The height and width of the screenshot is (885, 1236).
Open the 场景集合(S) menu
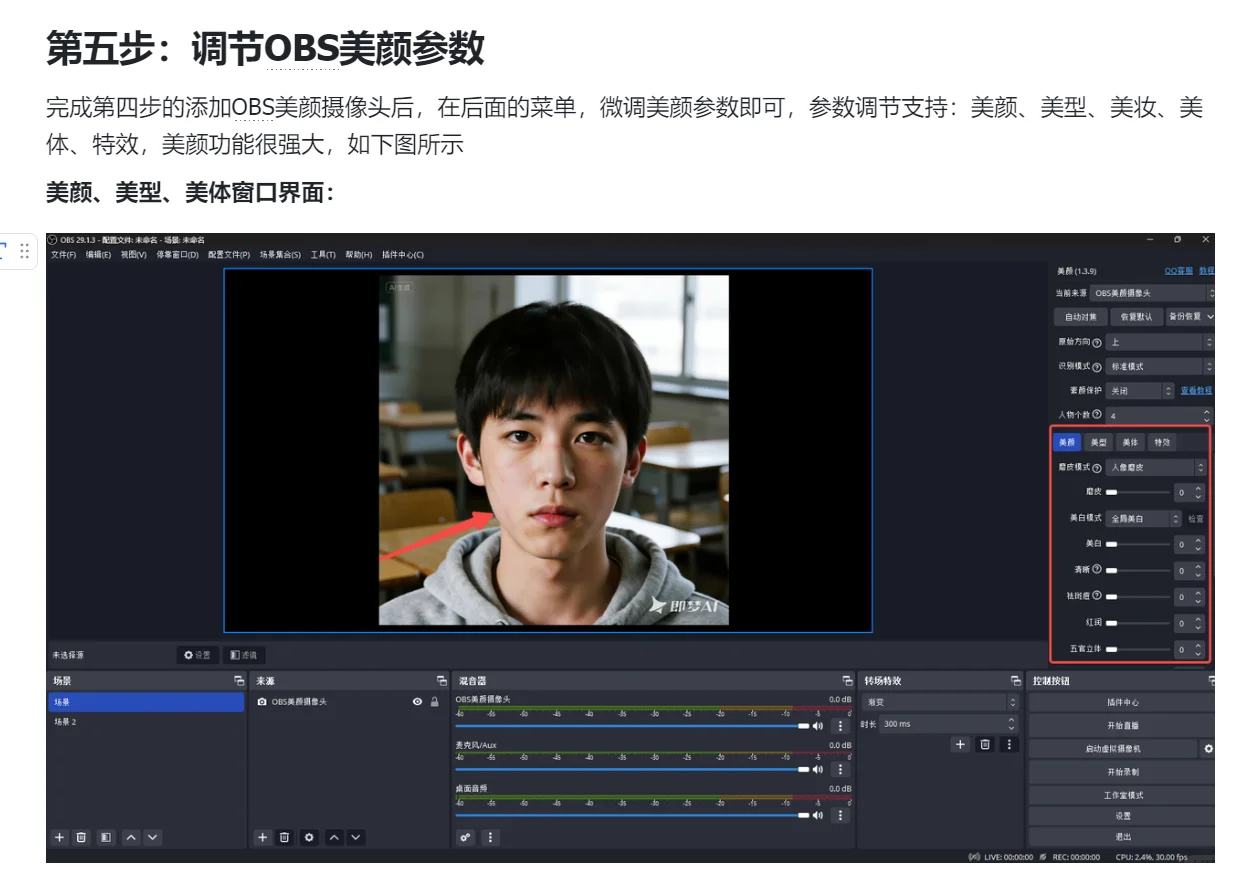(x=280, y=255)
